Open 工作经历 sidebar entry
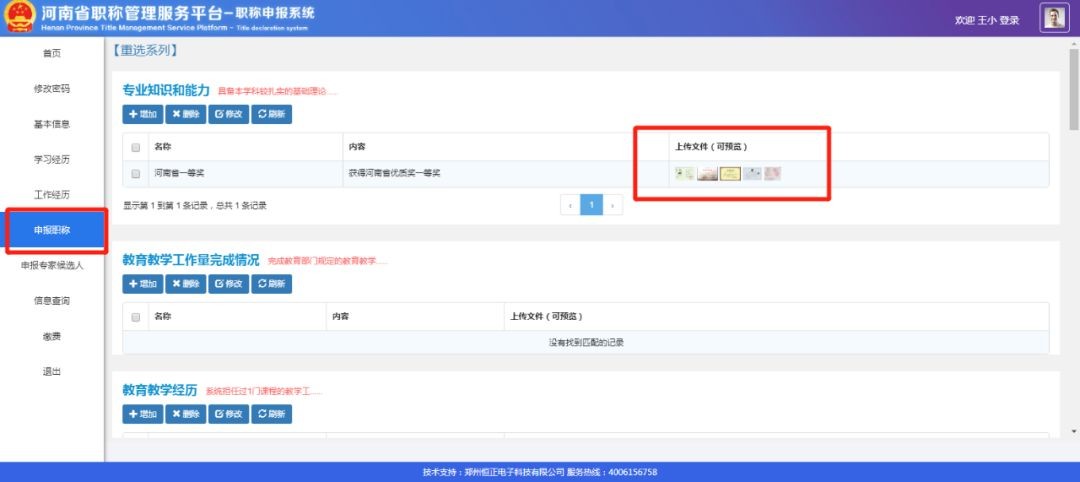Viewport: 1080px width, 482px height. 52,195
